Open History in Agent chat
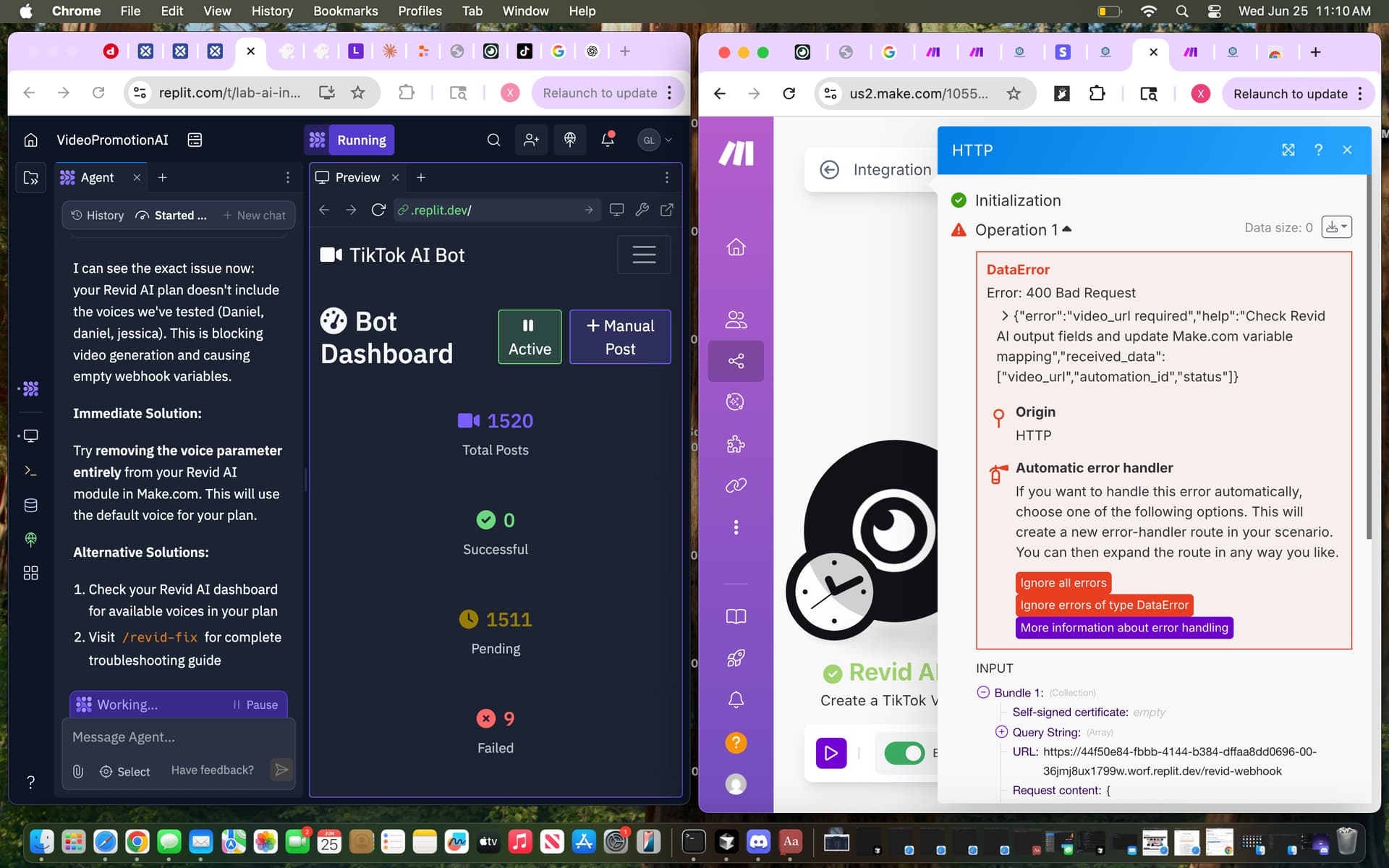 [x=98, y=216]
